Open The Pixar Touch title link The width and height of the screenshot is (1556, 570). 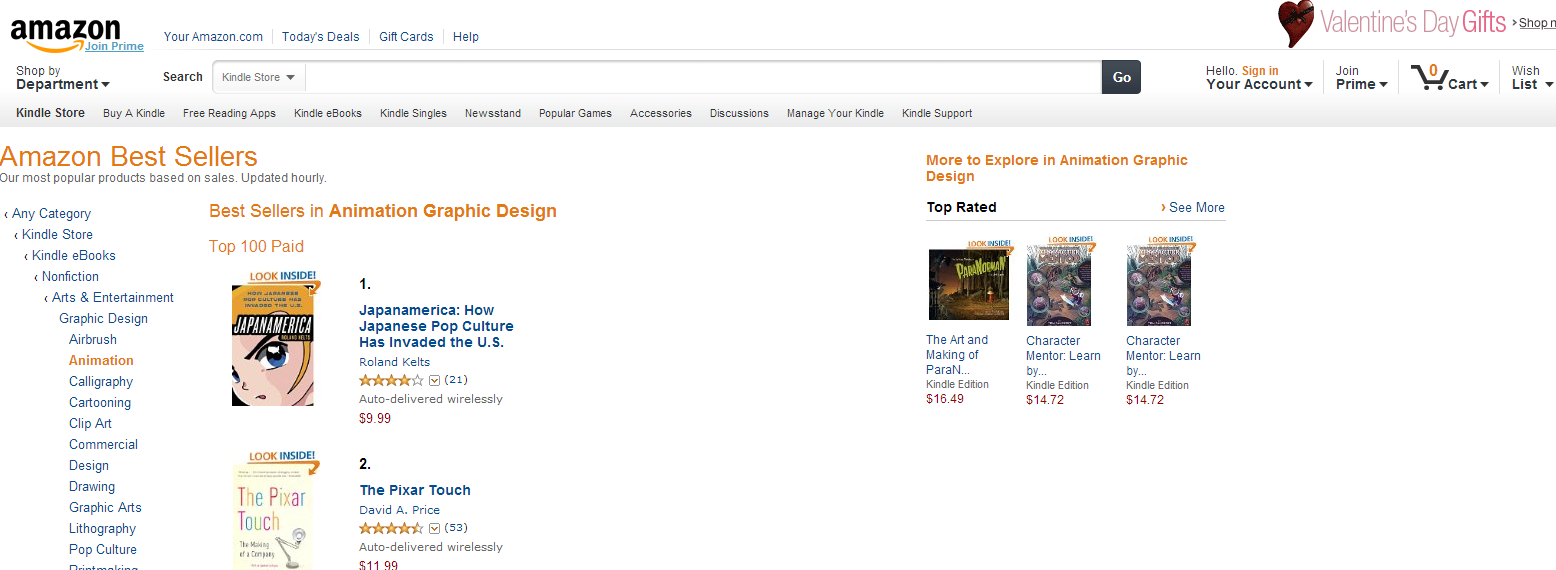pyautogui.click(x=415, y=490)
